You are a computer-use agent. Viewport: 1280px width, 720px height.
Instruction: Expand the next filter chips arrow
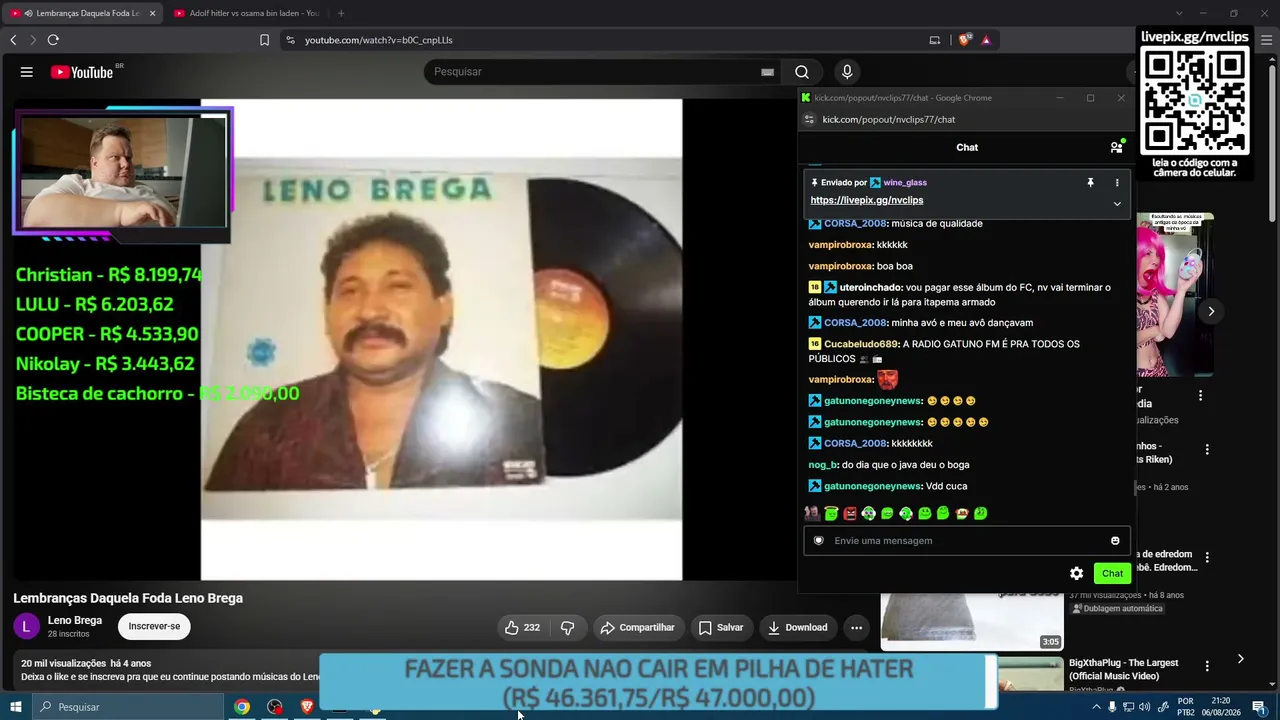[x=1240, y=659]
